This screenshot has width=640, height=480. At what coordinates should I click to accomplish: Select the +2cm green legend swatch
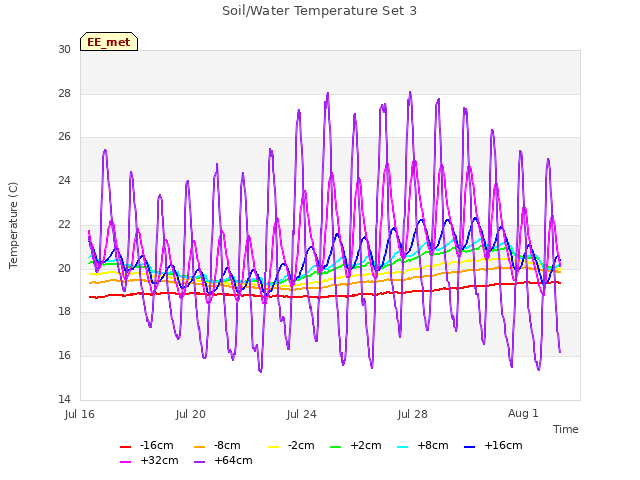coord(336,447)
